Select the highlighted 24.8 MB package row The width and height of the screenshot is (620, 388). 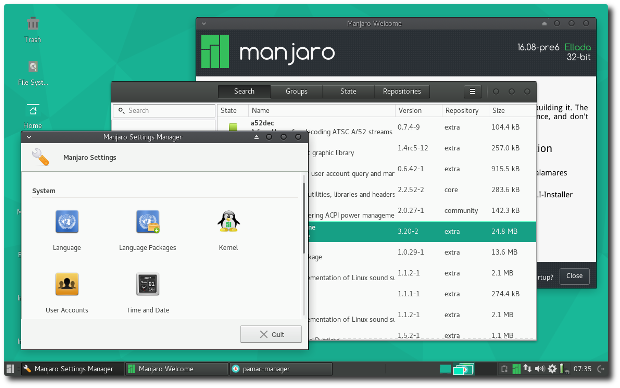[x=422, y=232]
